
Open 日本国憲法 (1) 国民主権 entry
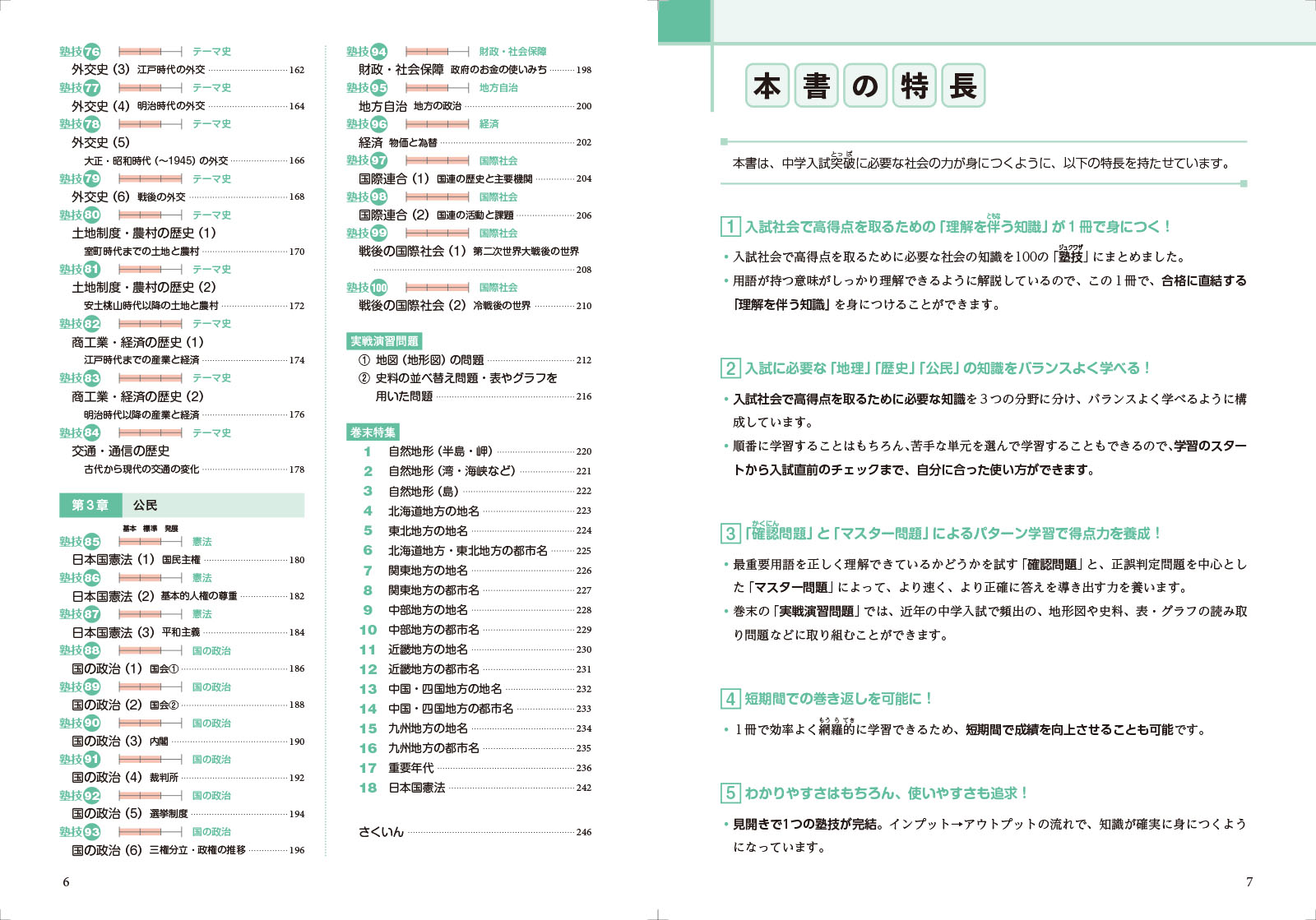[x=188, y=559]
